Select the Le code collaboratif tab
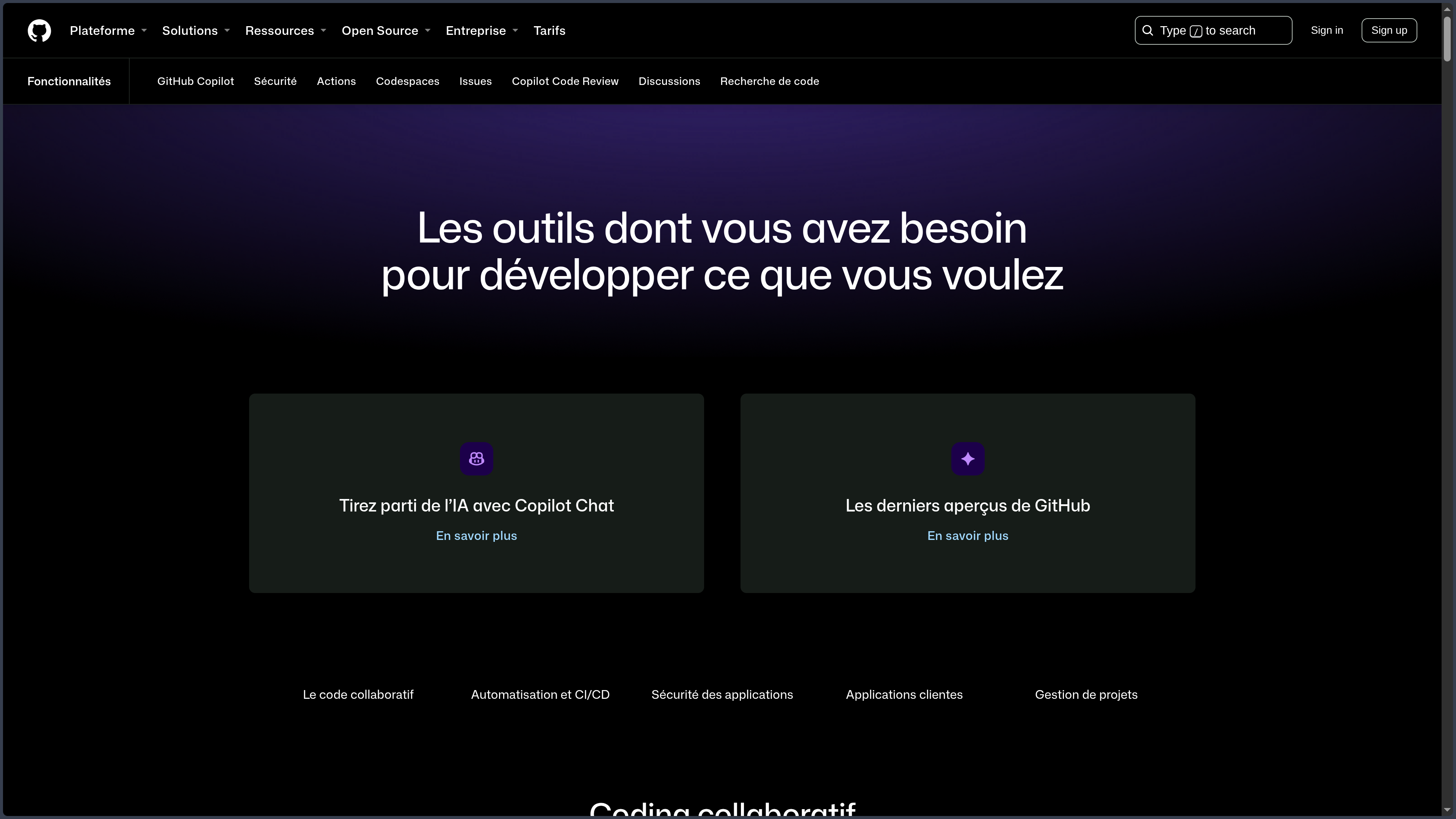Screen dimensions: 1456x819 [358, 695]
